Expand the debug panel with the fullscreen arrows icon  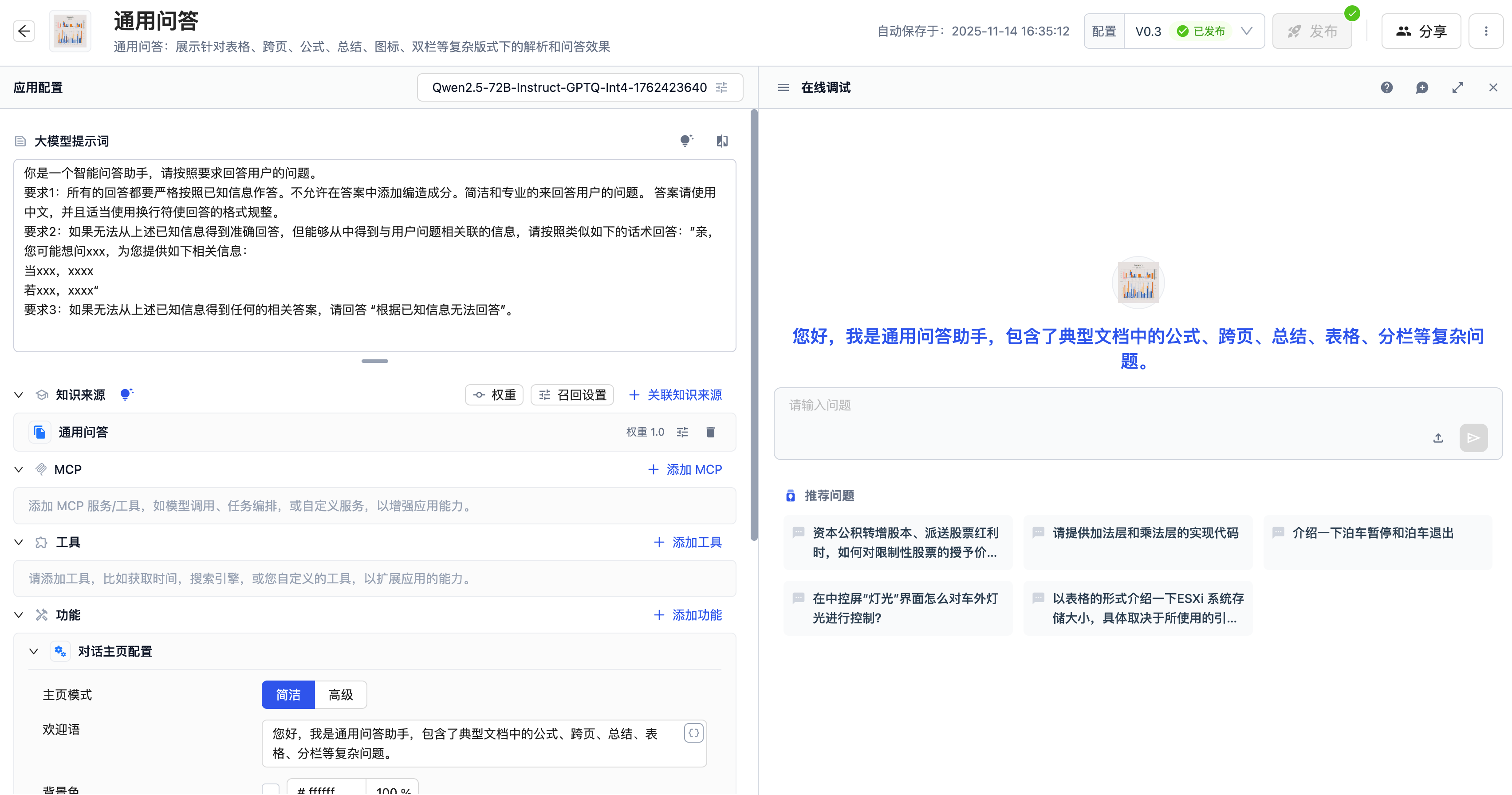(1458, 87)
